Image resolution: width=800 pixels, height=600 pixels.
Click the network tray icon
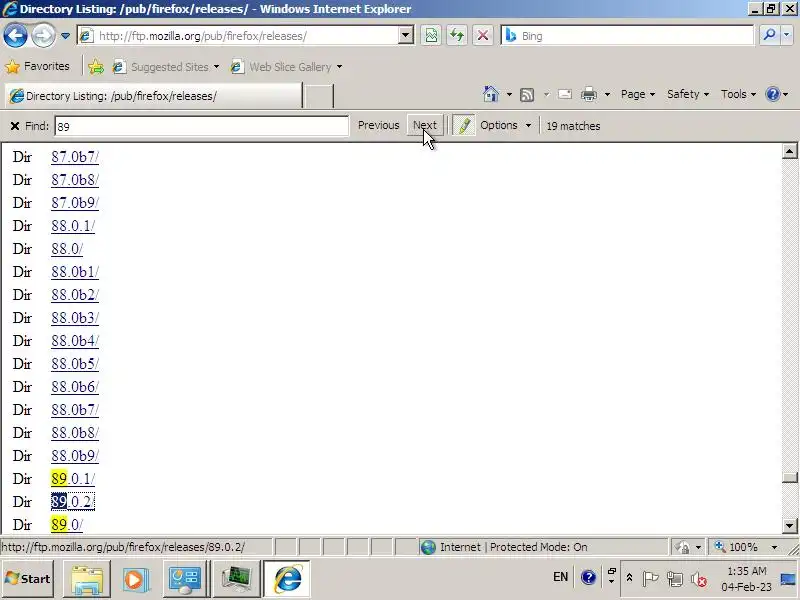pyautogui.click(x=674, y=579)
